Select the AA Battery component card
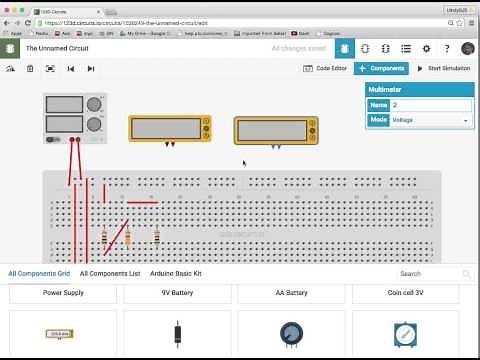The height and width of the screenshot is (360, 480). [292, 293]
